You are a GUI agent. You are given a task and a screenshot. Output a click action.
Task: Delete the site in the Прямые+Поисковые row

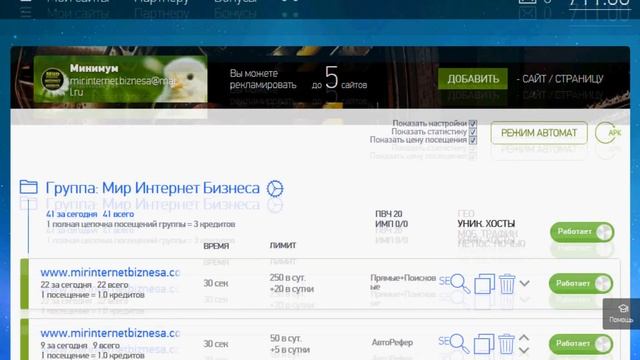tap(507, 283)
